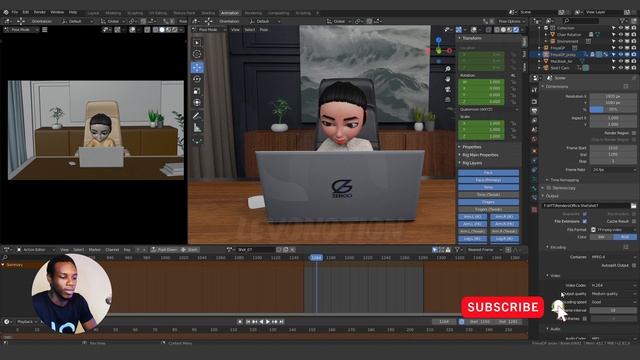The width and height of the screenshot is (640, 360).
Task: Toggle the BW color mode button
Action: click(x=602, y=237)
